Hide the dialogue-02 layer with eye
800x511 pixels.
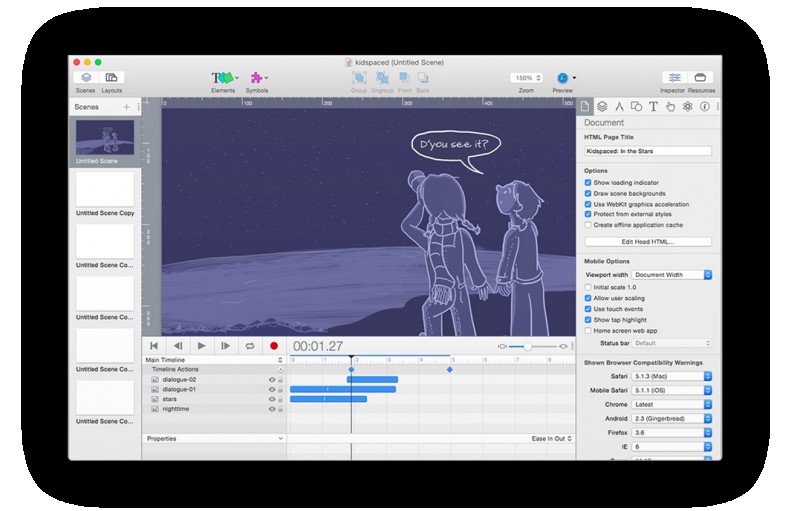tap(272, 380)
